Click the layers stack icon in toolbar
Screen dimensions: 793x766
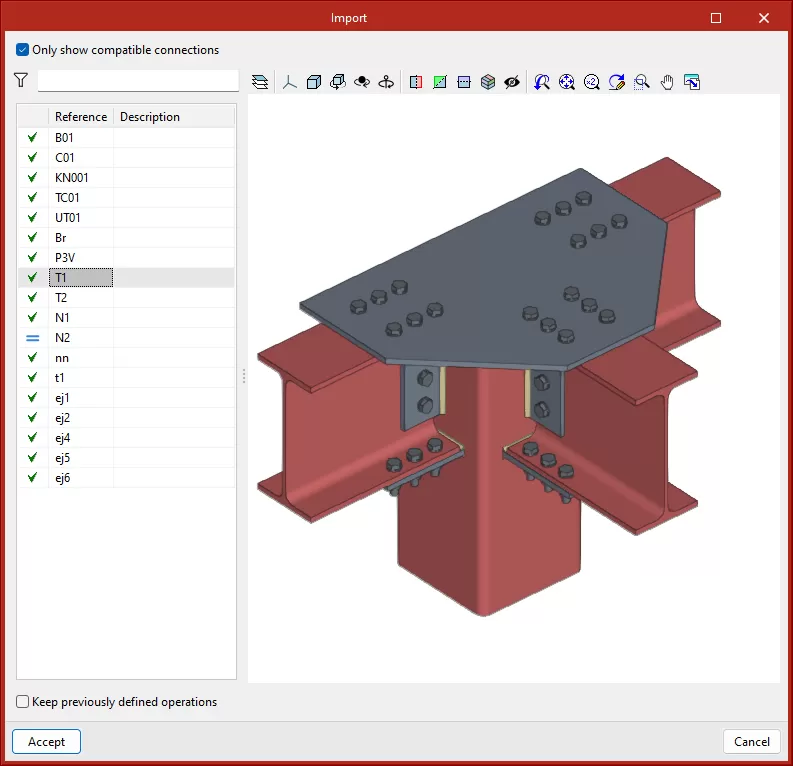pyautogui.click(x=260, y=82)
